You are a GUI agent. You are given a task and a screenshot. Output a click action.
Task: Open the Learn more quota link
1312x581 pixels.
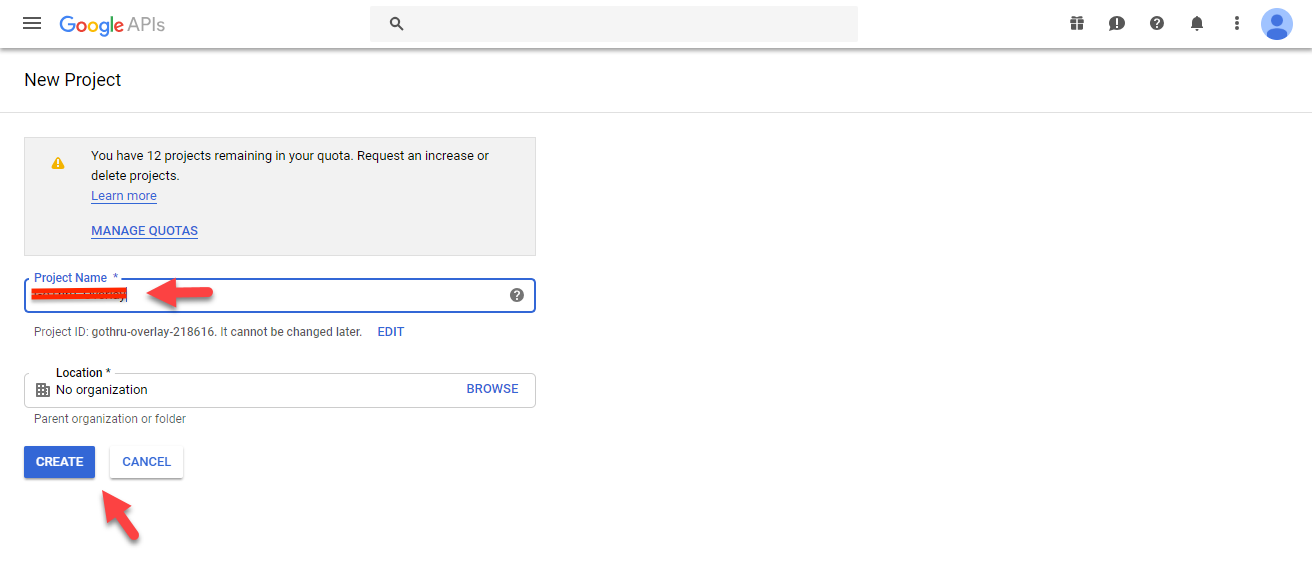pyautogui.click(x=123, y=195)
